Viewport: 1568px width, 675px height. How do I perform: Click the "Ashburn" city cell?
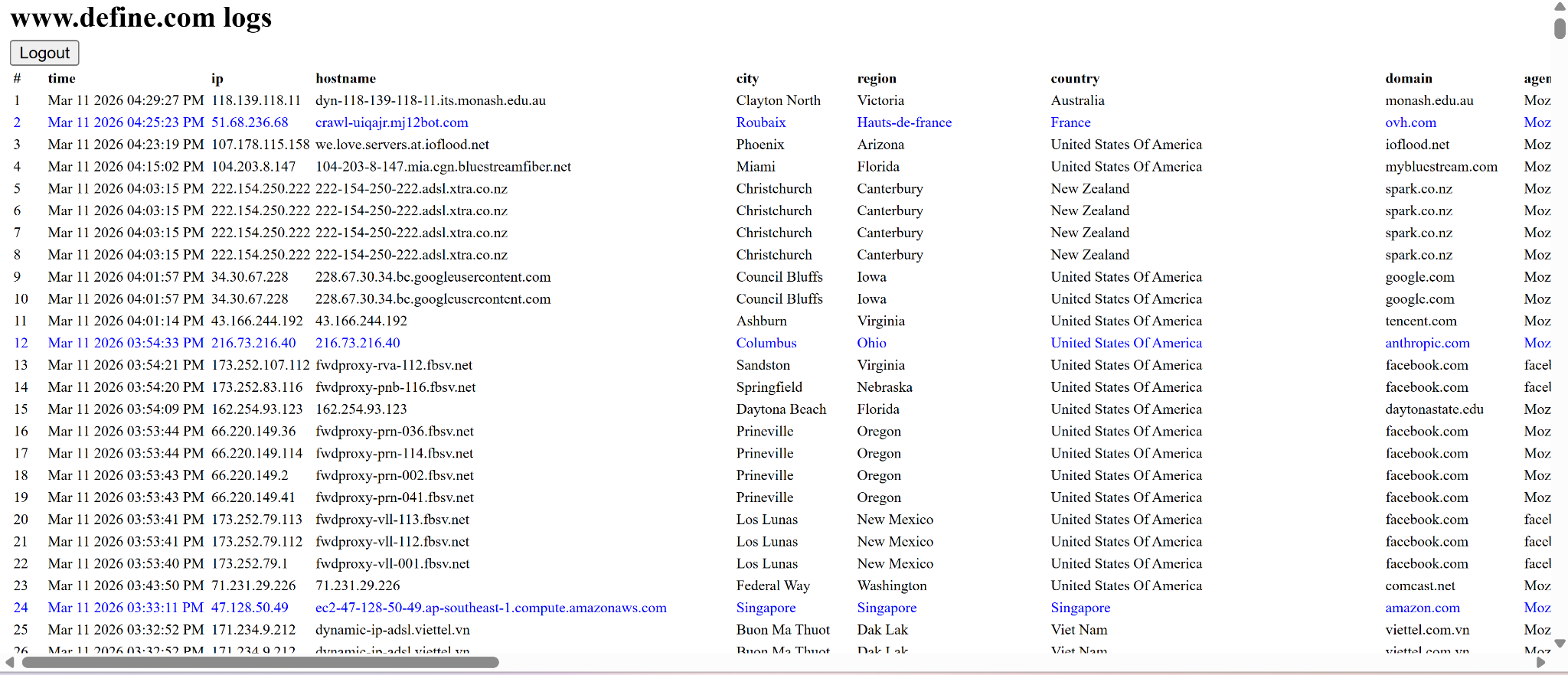tap(762, 321)
